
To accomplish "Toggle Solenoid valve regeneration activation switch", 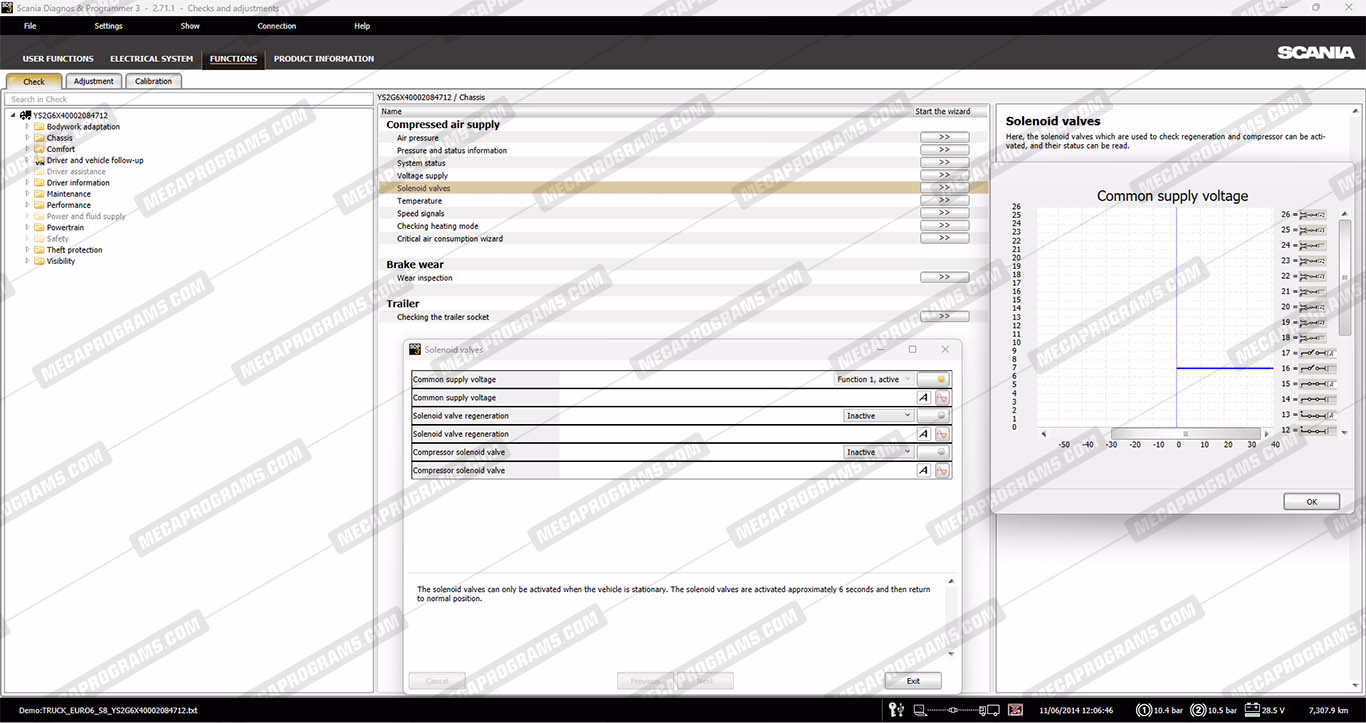I will tap(932, 416).
